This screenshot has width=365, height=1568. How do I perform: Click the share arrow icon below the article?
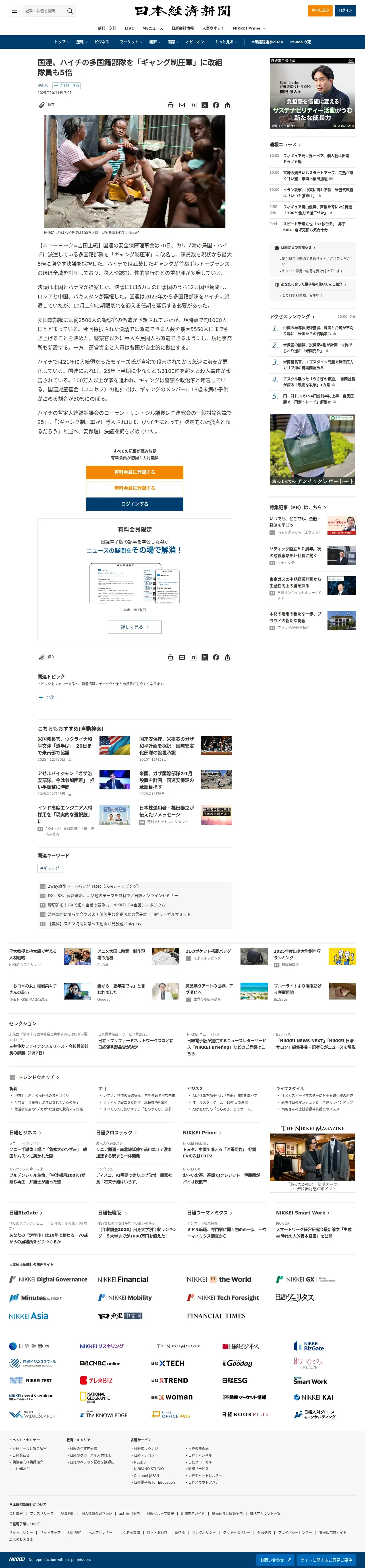[x=227, y=657]
